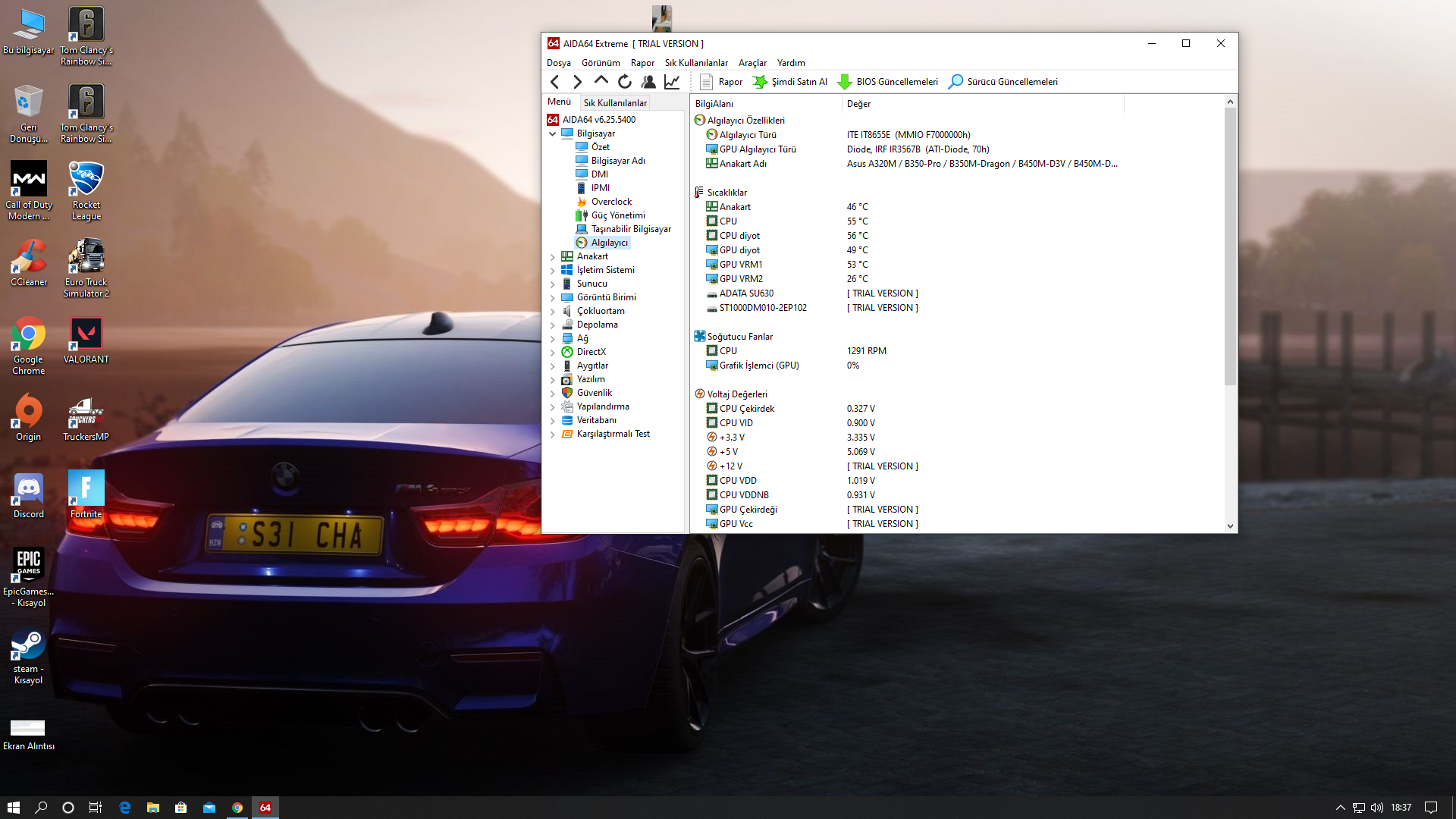Viewport: 1456px width, 819px height.
Task: Open CCleaner desktop shortcut
Action: click(x=28, y=263)
